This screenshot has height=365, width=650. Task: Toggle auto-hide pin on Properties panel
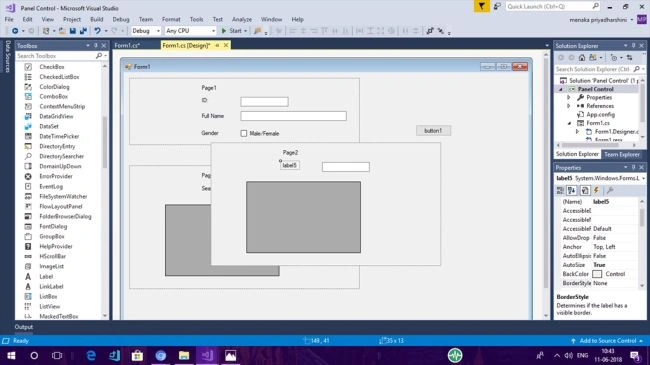coord(633,168)
